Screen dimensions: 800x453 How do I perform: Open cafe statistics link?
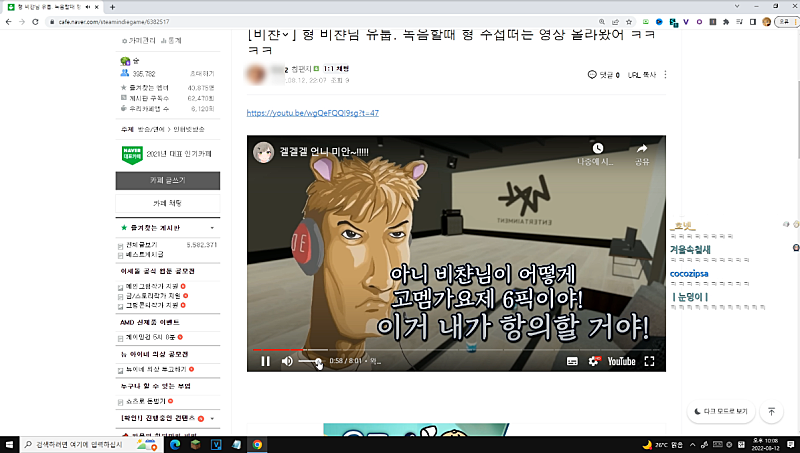pyautogui.click(x=171, y=40)
